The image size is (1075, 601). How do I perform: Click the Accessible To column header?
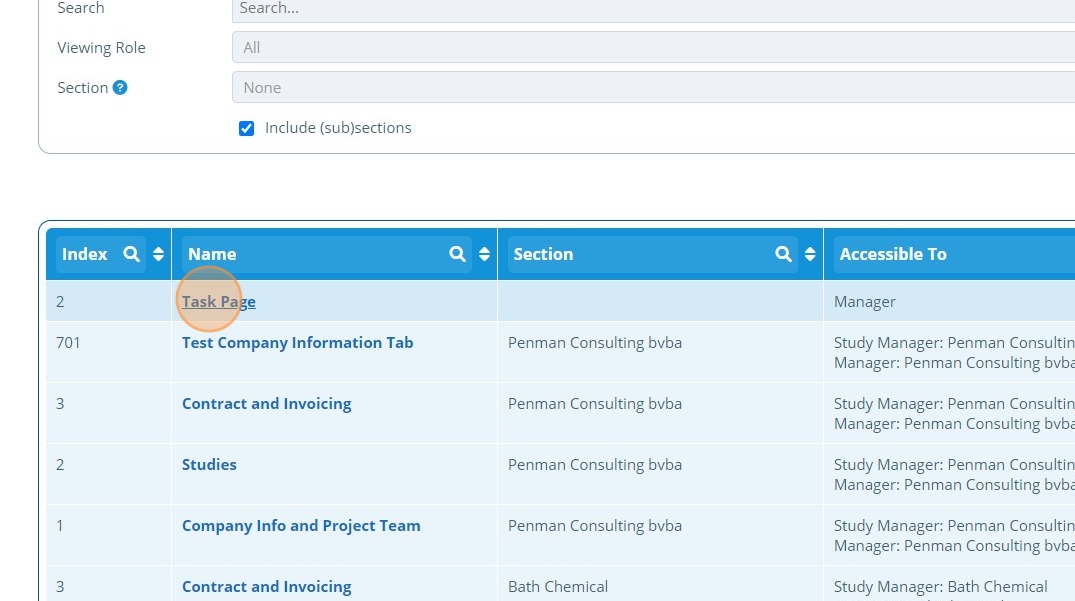pyautogui.click(x=893, y=254)
